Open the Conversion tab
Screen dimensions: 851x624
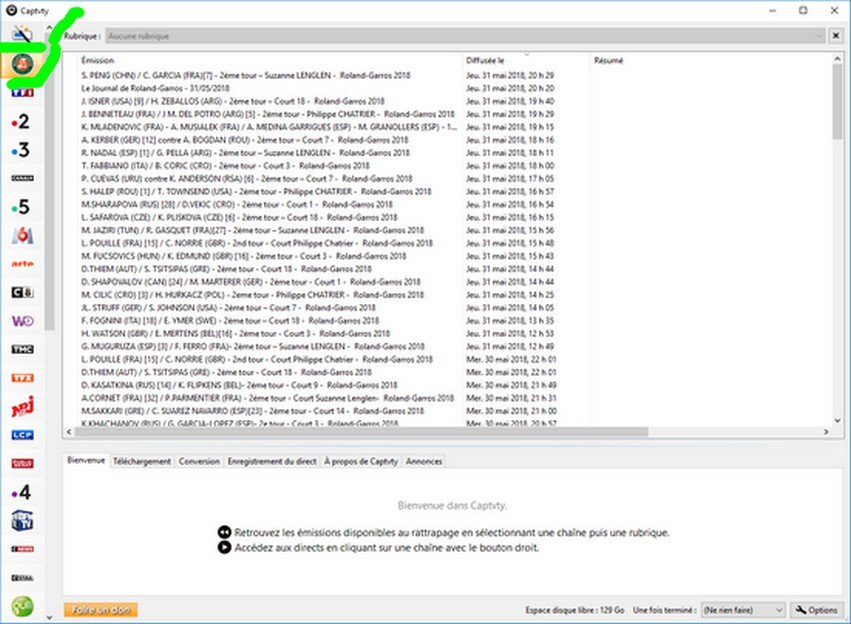point(199,461)
